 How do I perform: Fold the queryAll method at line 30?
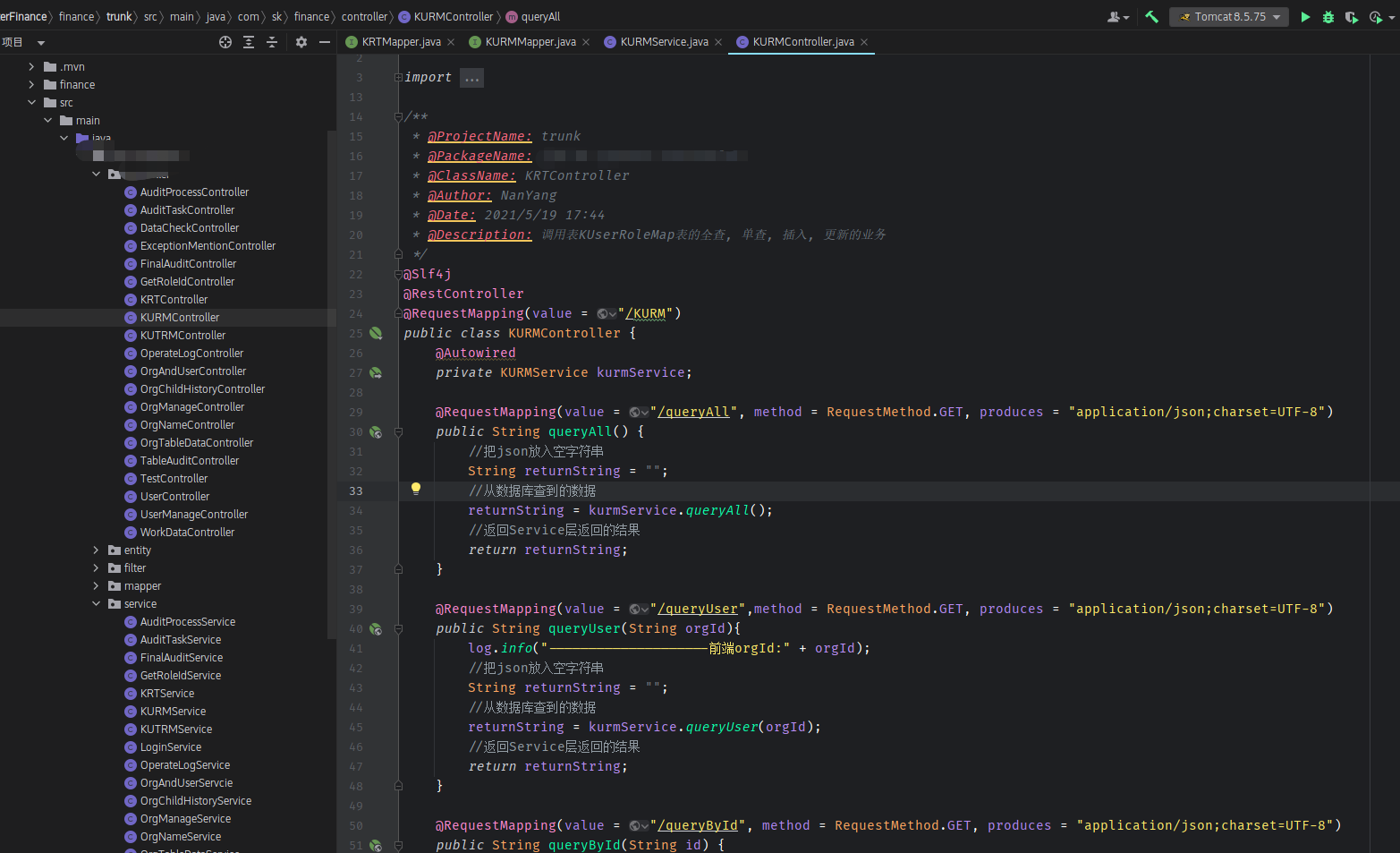[398, 431]
